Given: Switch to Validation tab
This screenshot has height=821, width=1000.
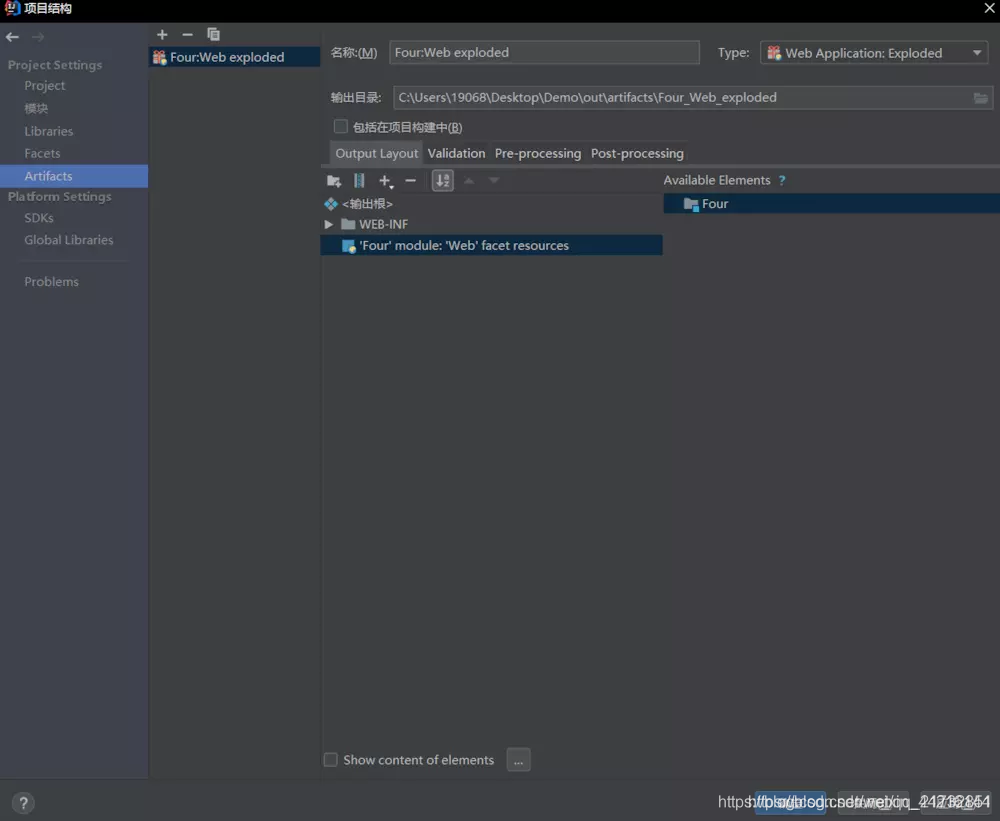Looking at the screenshot, I should (x=456, y=153).
